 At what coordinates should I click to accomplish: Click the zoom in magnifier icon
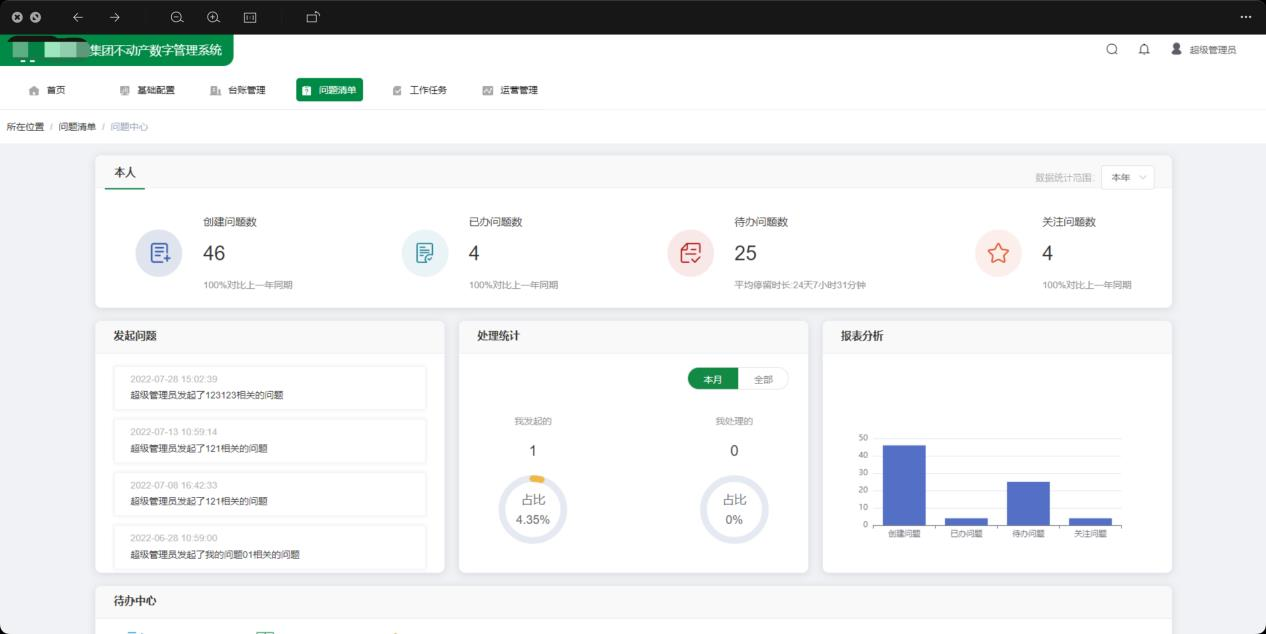tap(213, 17)
